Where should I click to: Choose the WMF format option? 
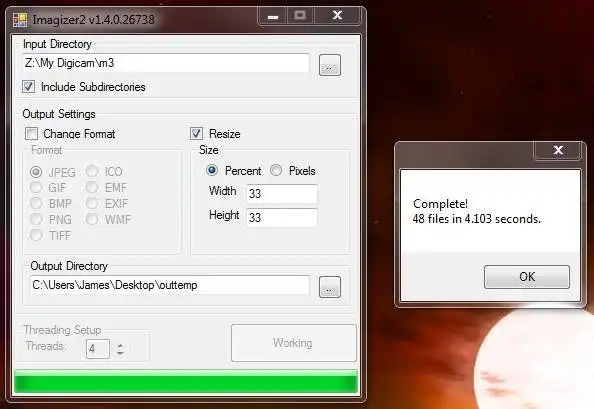tap(92, 219)
